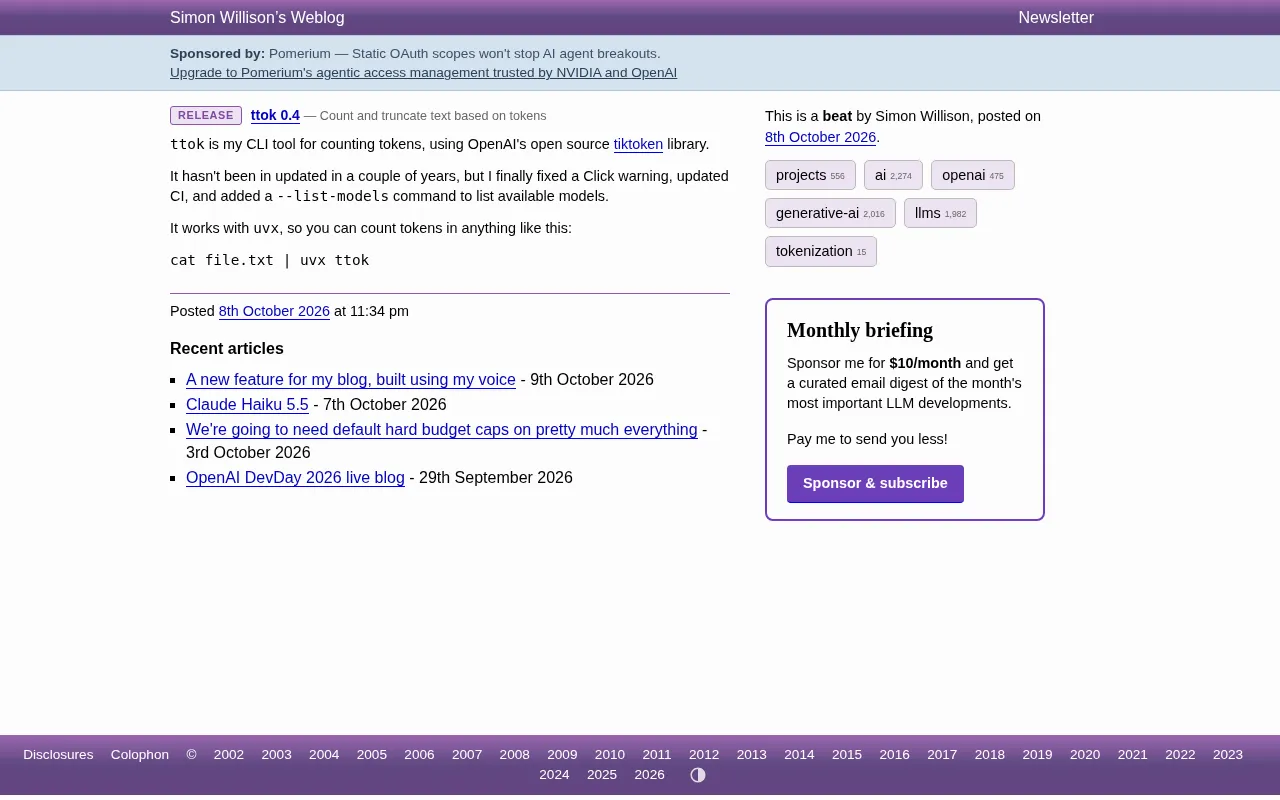Browse the 2024 archive in footer

click(x=554, y=775)
